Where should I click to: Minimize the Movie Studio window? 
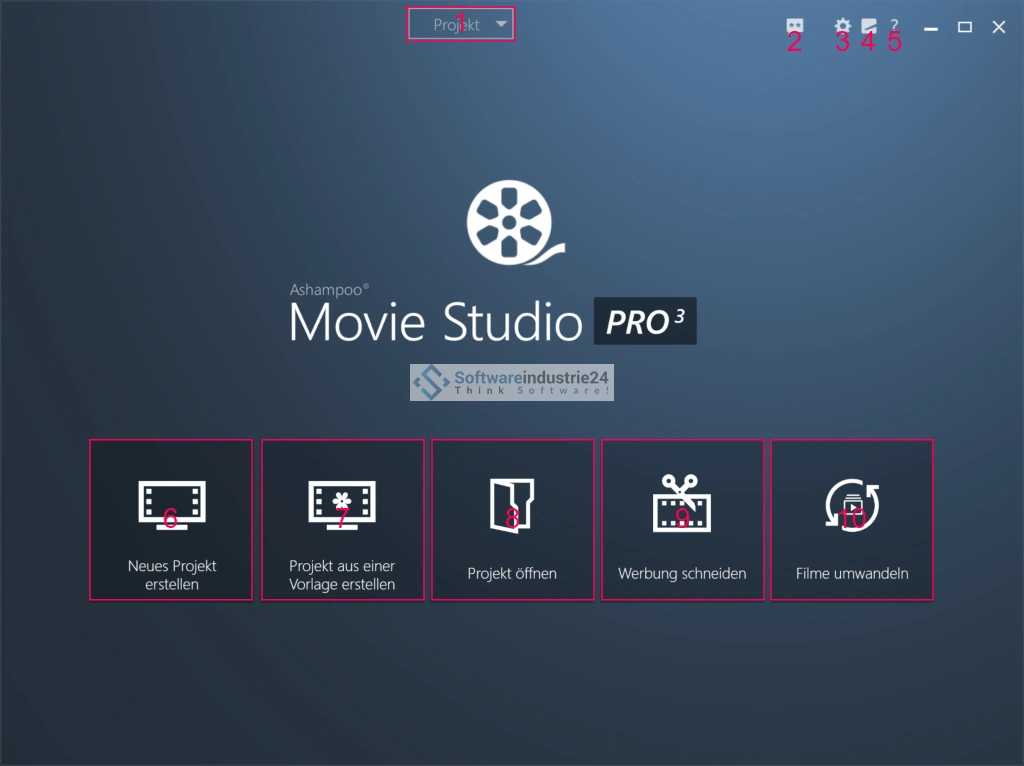(931, 28)
